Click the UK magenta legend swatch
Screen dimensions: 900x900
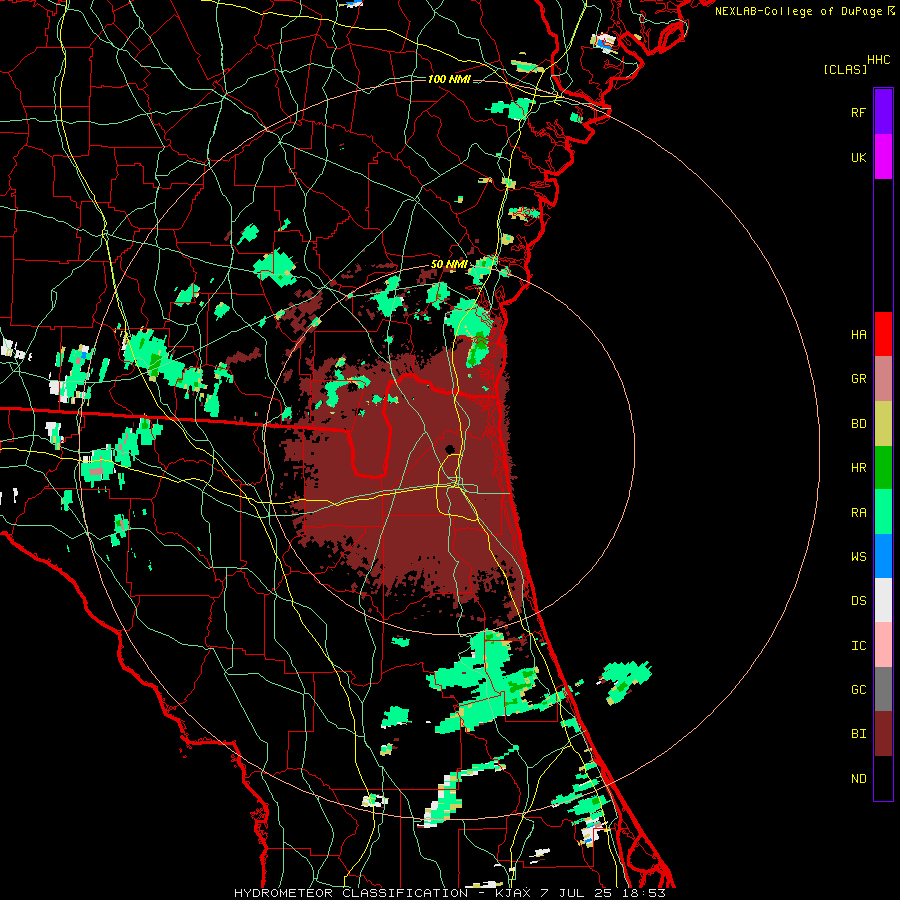[x=883, y=157]
